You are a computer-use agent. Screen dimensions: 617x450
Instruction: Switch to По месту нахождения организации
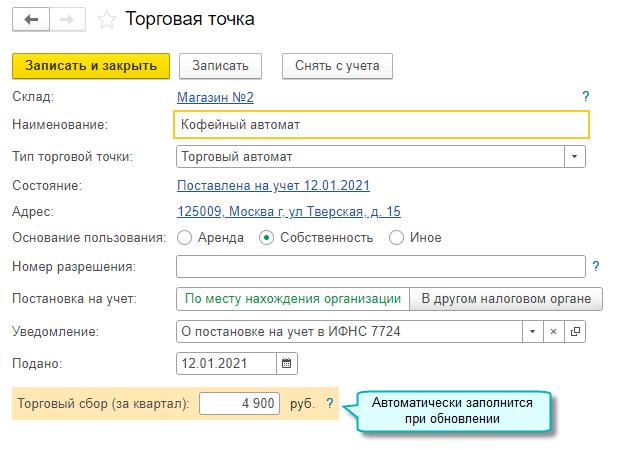[292, 298]
